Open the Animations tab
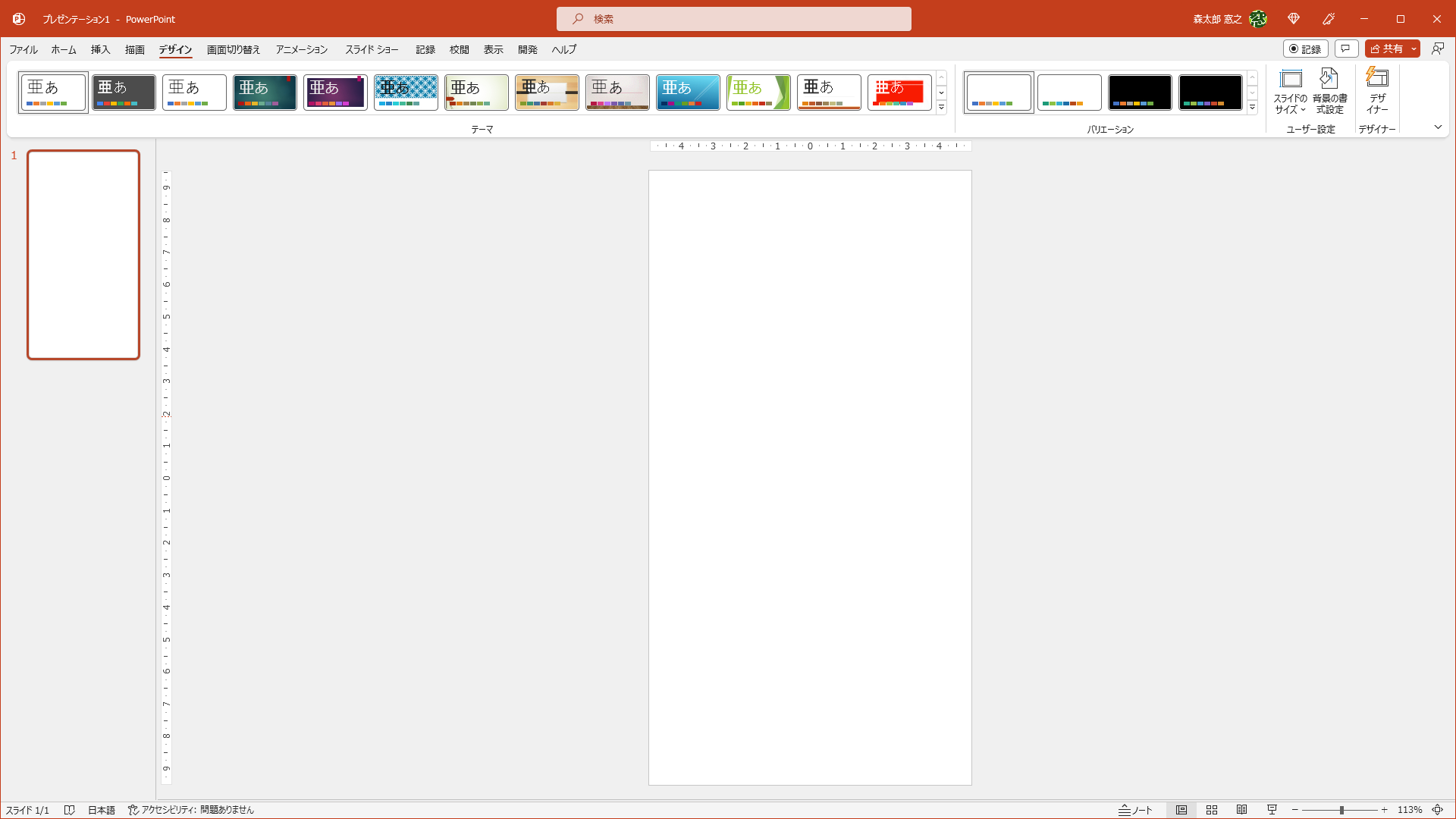1456x819 pixels. point(301,49)
